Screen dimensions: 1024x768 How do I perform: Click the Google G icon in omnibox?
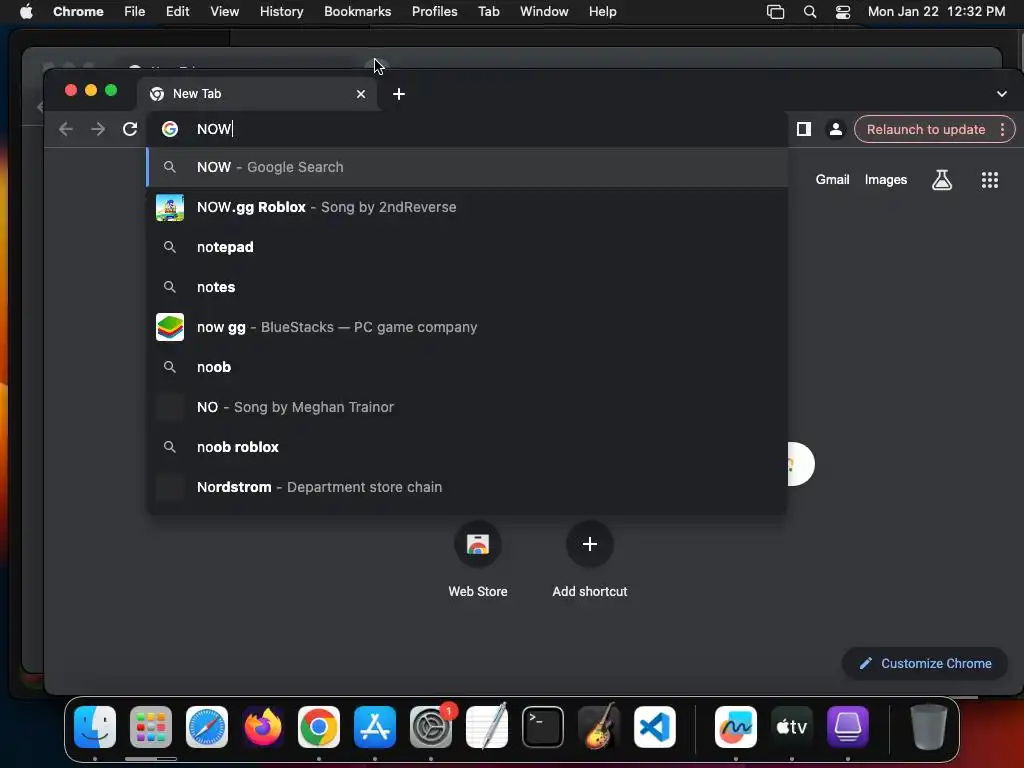(x=170, y=129)
